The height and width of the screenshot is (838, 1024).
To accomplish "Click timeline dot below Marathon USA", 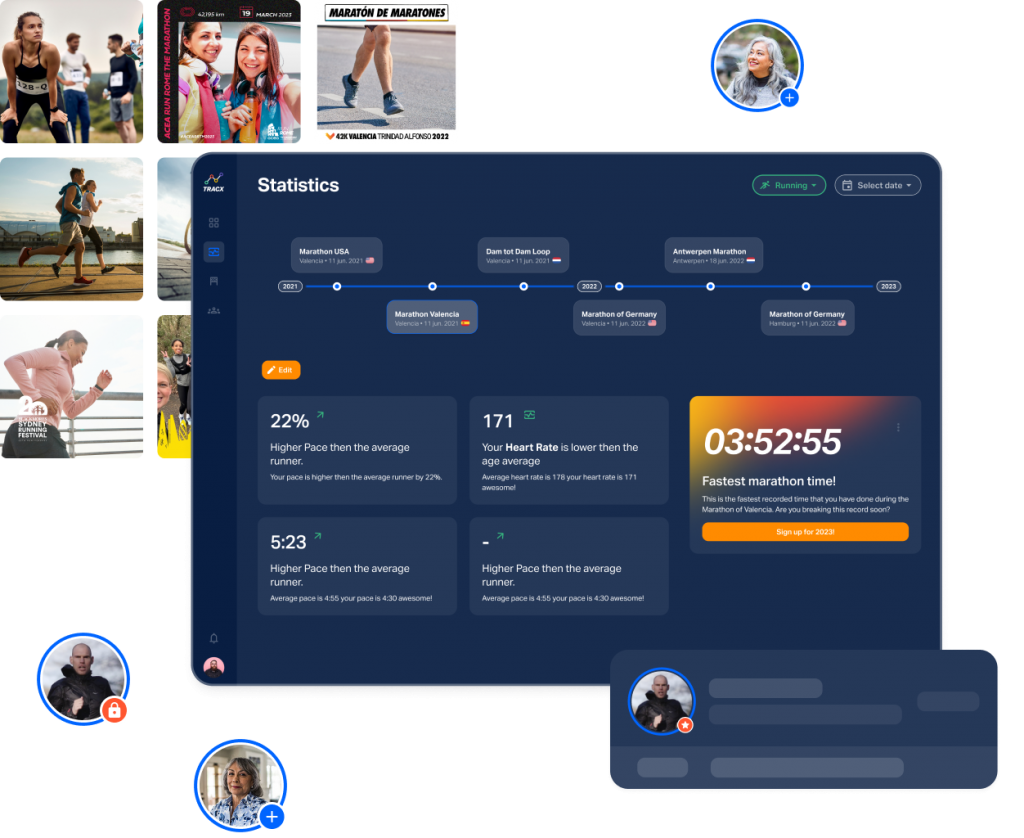I will tap(337, 287).
